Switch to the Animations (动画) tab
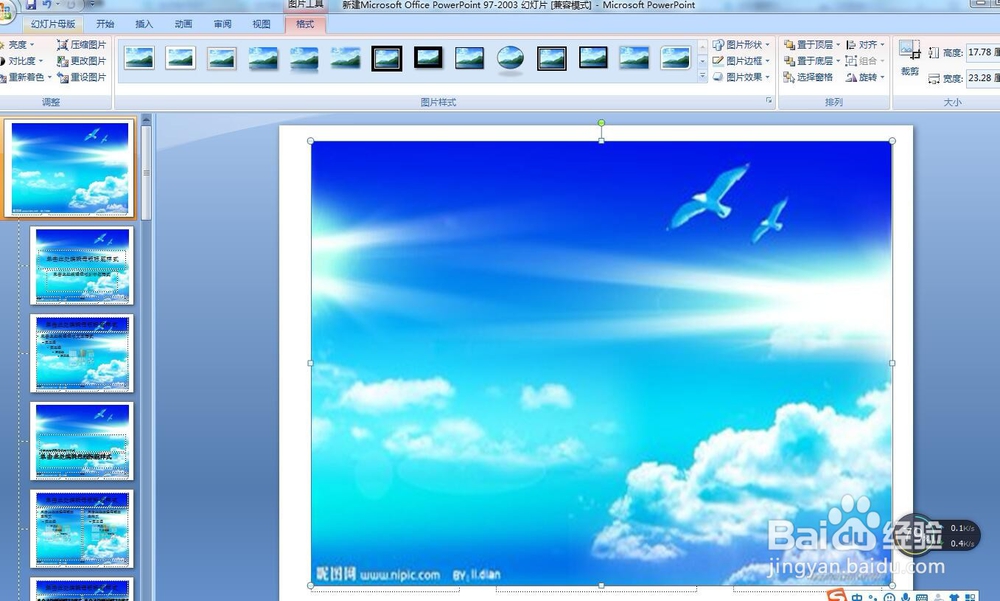Screen dimensions: 1000x601 pyautogui.click(x=183, y=24)
